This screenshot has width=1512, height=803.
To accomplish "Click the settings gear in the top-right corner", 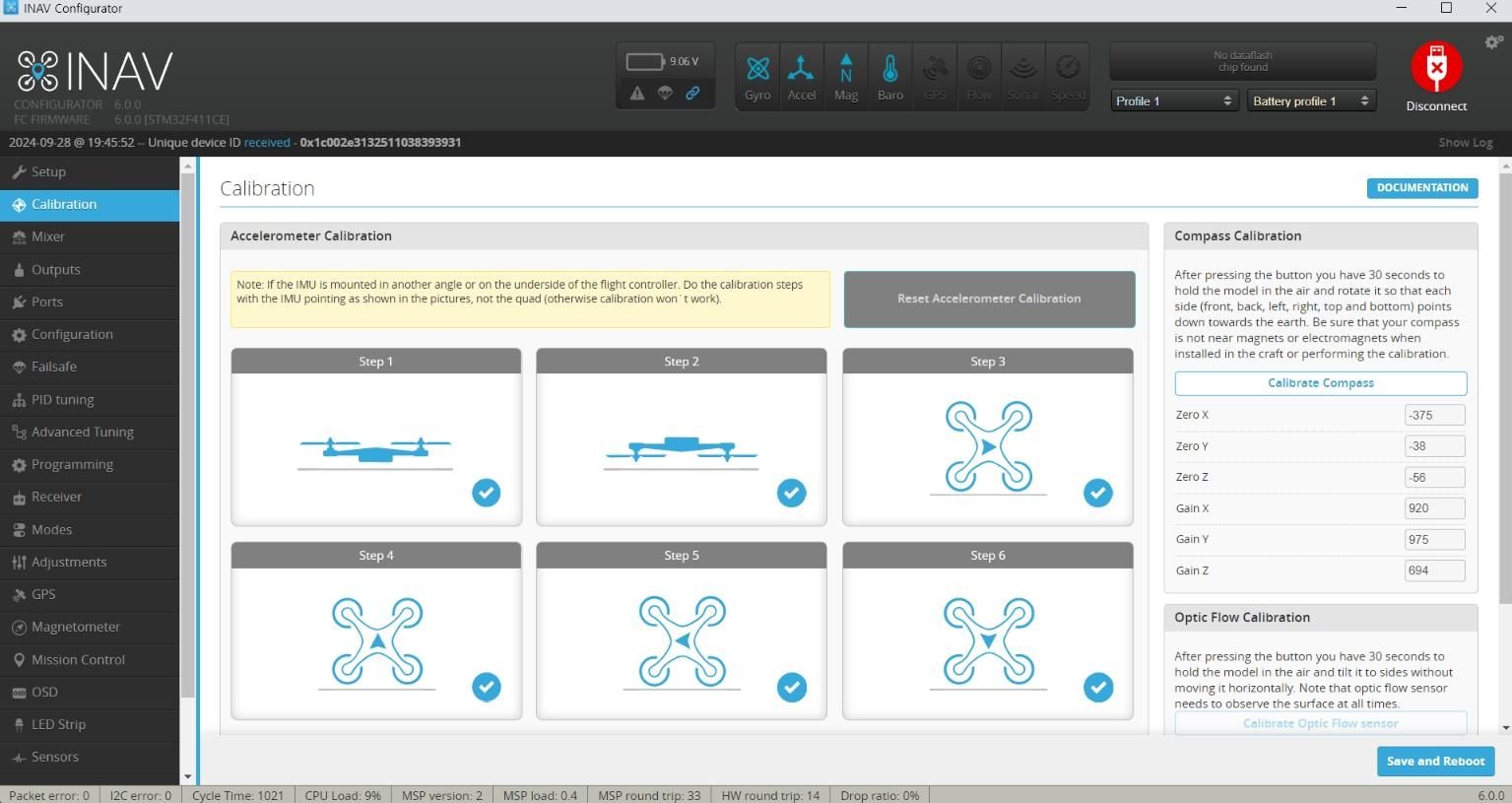I will click(1492, 42).
